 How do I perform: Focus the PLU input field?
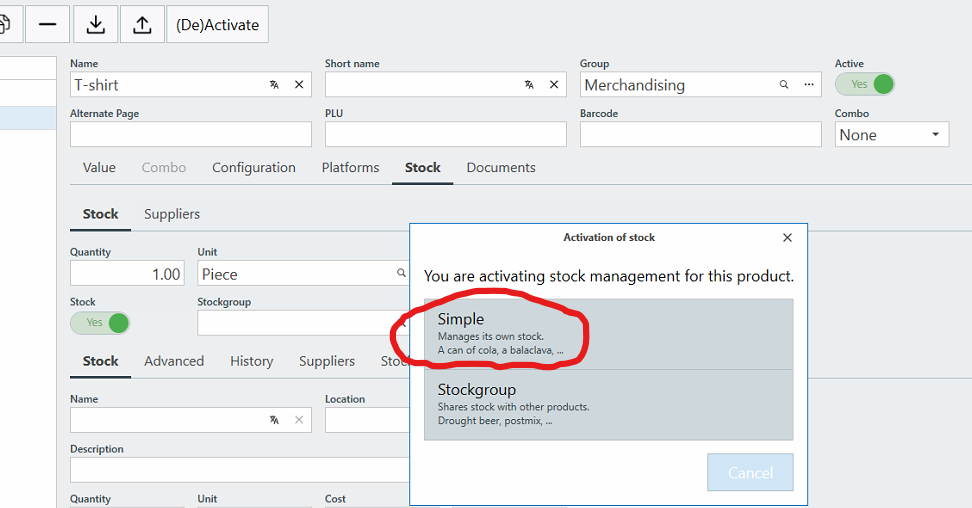coord(446,135)
